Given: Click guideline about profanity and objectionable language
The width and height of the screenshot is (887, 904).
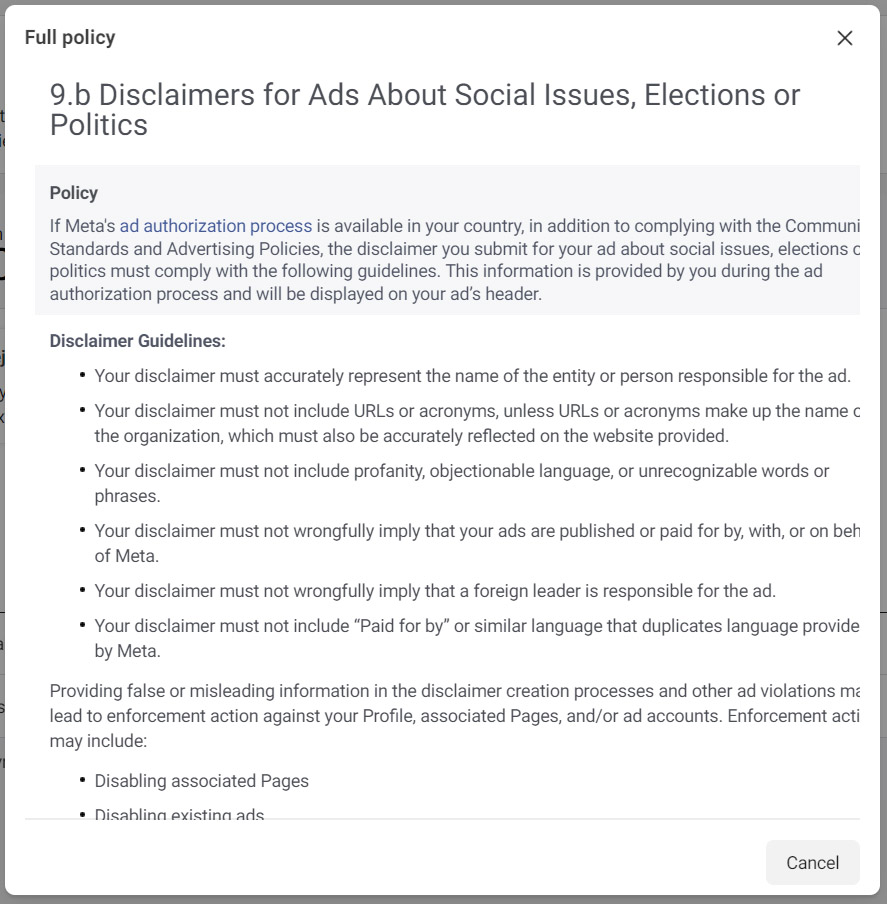Looking at the screenshot, I should coord(460,483).
